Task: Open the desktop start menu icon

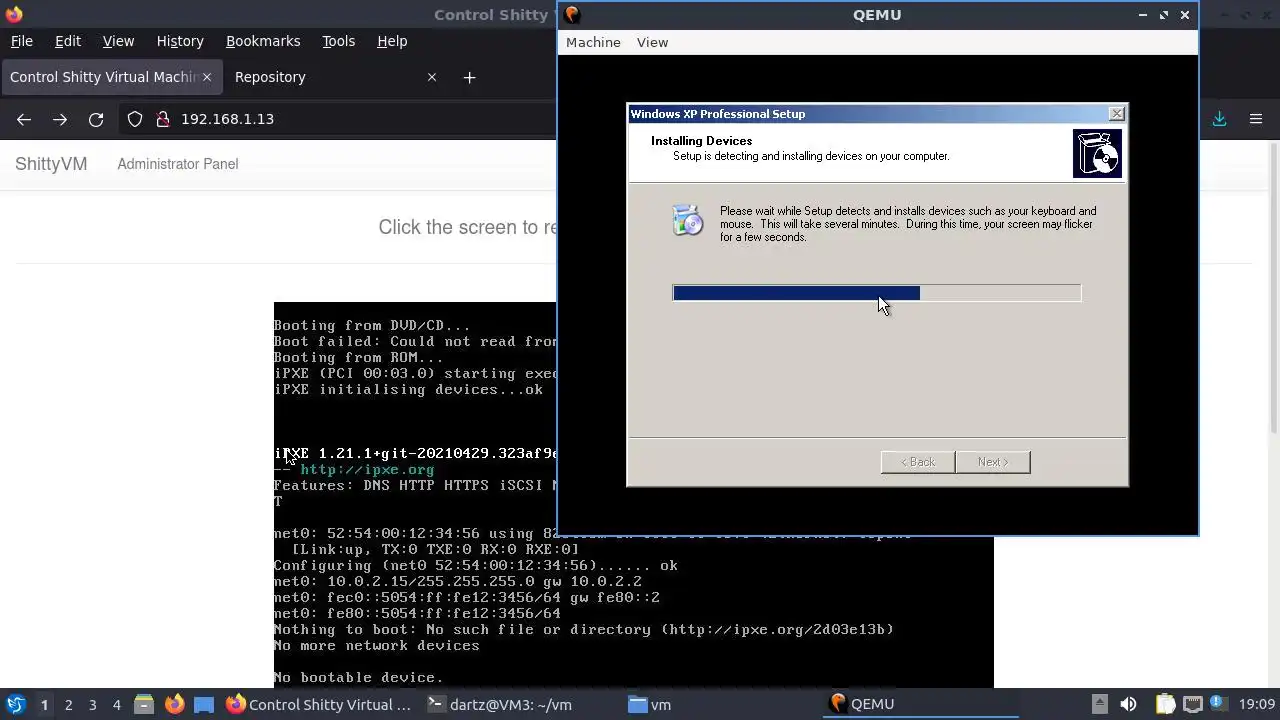Action: tap(16, 704)
